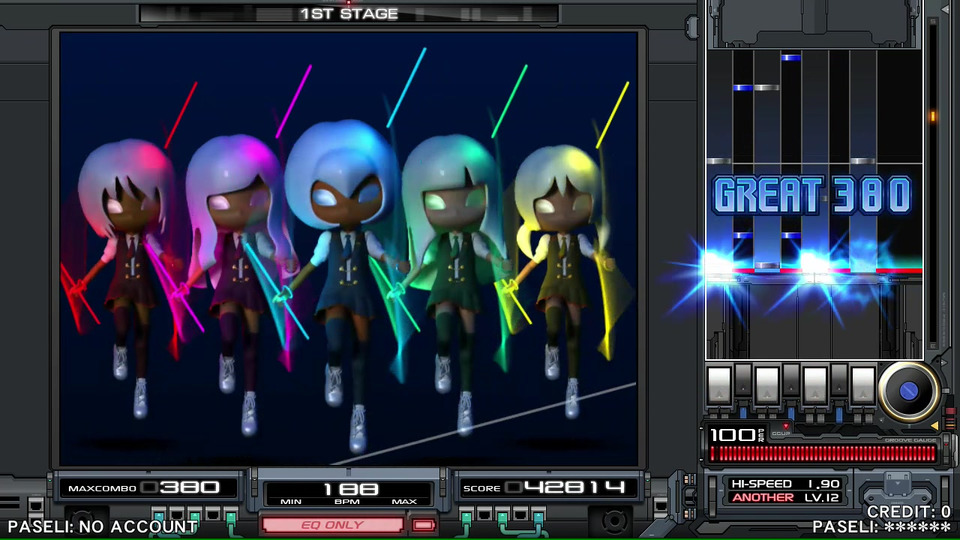Click the 100 PER gauge percentage
The width and height of the screenshot is (960, 540).
coord(737,435)
